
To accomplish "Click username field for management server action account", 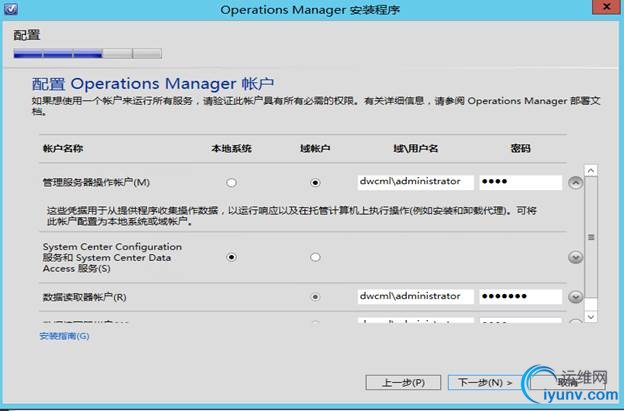I will (x=415, y=182).
